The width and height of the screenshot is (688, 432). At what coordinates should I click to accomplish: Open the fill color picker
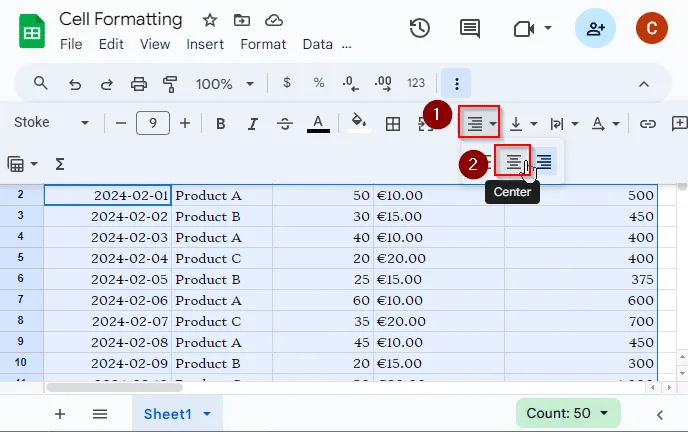[359, 123]
